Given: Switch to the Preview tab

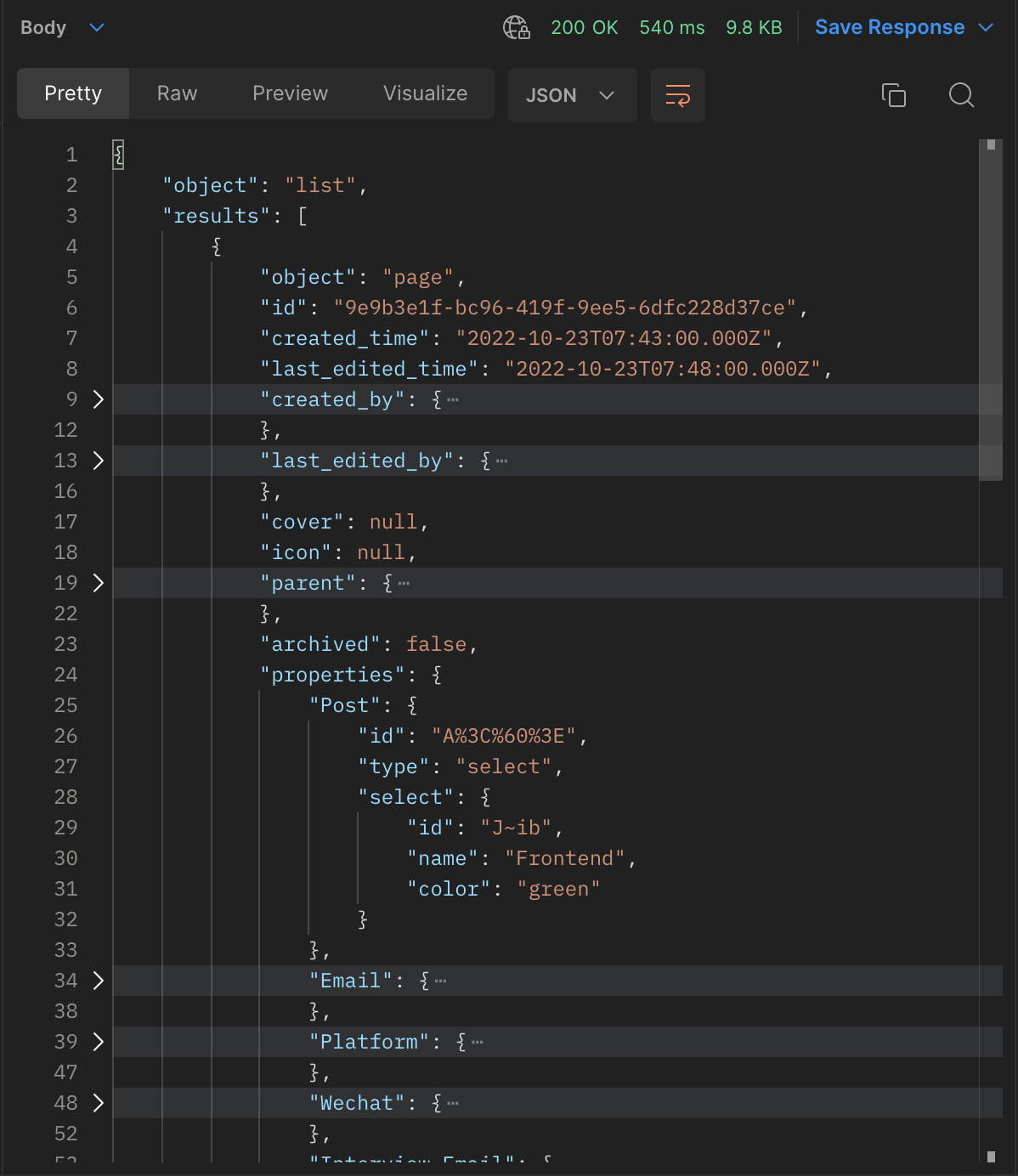Looking at the screenshot, I should tap(290, 93).
